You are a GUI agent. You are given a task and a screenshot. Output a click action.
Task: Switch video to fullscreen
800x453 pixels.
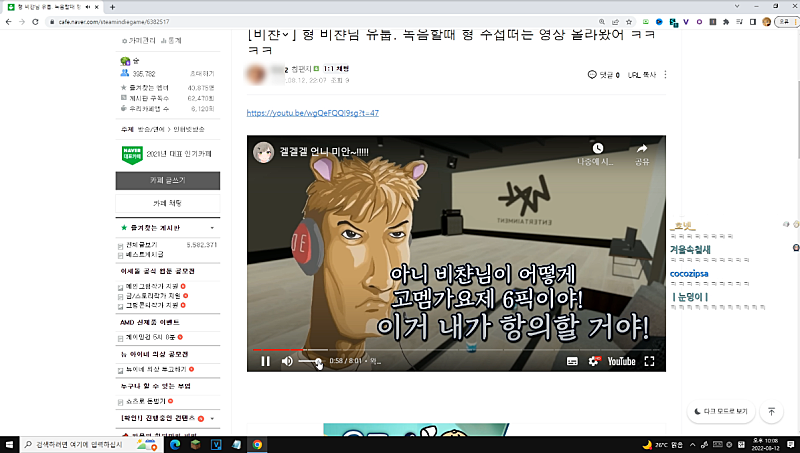point(649,361)
